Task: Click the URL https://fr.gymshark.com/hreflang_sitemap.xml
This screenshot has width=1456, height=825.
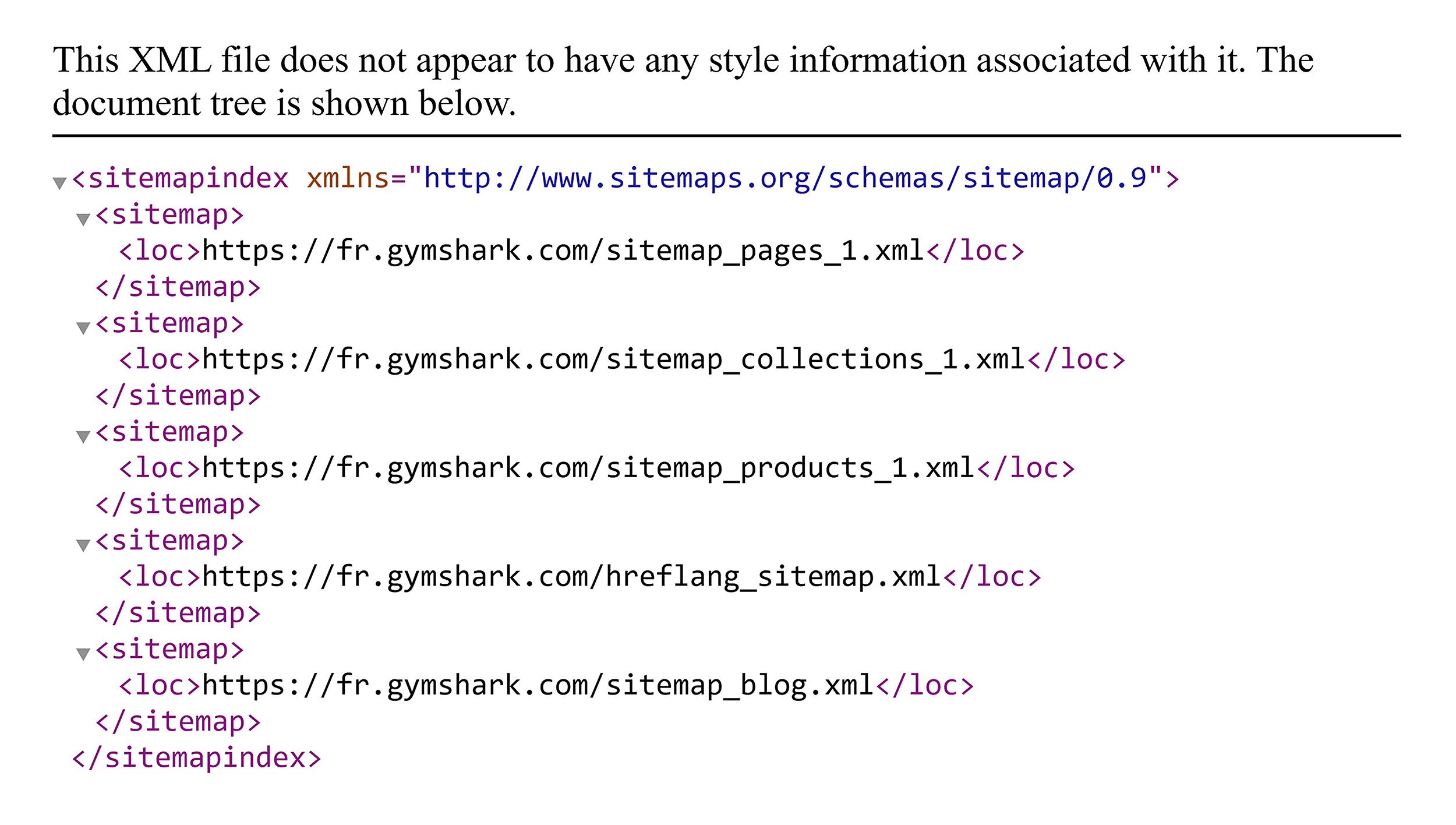Action: click(x=571, y=577)
